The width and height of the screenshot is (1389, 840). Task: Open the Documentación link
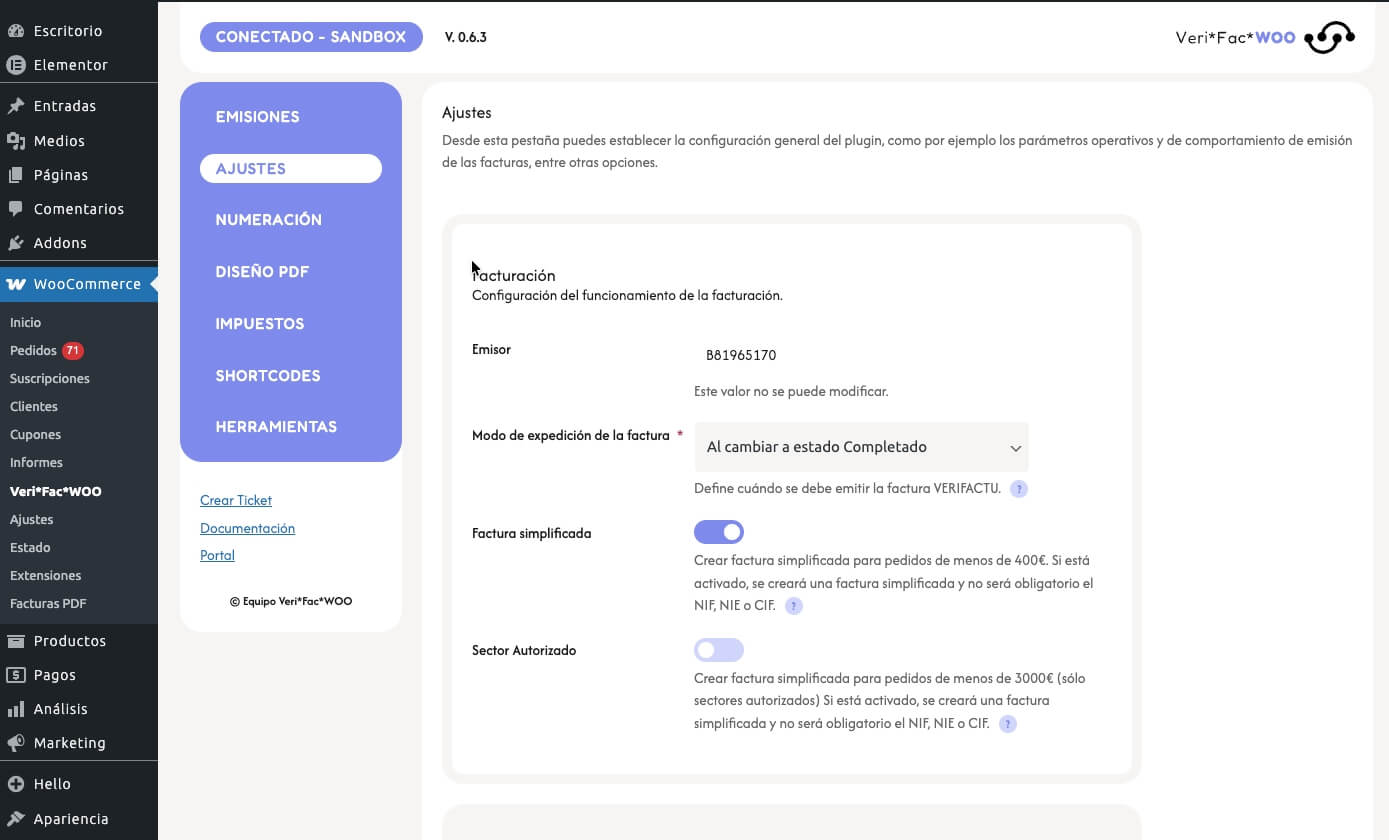(x=247, y=528)
